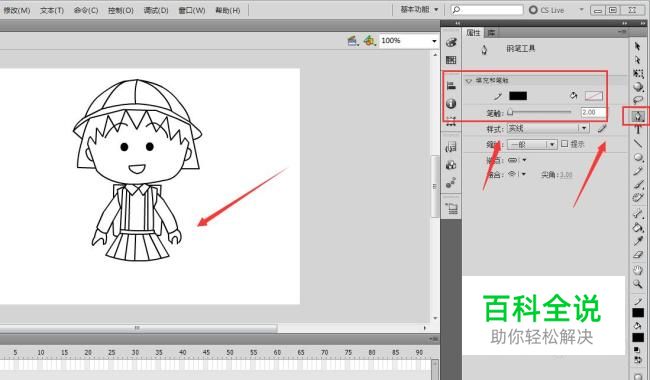This screenshot has height=380, width=650.
Task: Click Black and White reset icon
Action: pos(638,351)
